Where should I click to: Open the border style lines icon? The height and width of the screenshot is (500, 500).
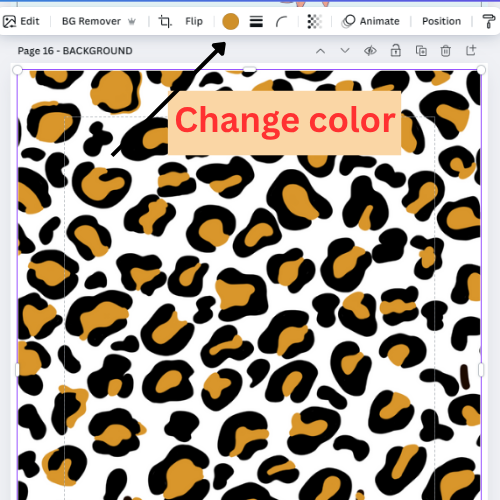coord(256,22)
